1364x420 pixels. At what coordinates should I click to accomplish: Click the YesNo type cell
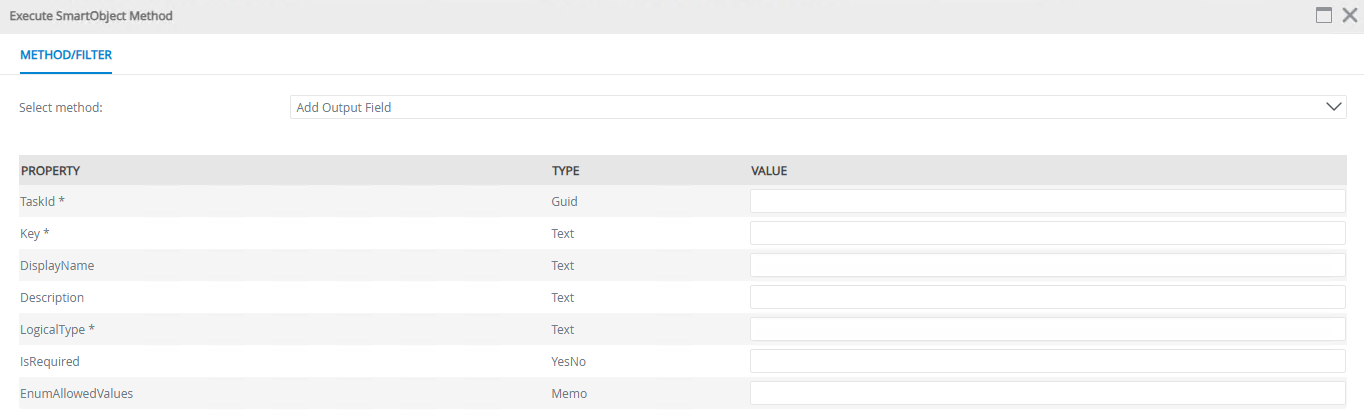coord(568,361)
